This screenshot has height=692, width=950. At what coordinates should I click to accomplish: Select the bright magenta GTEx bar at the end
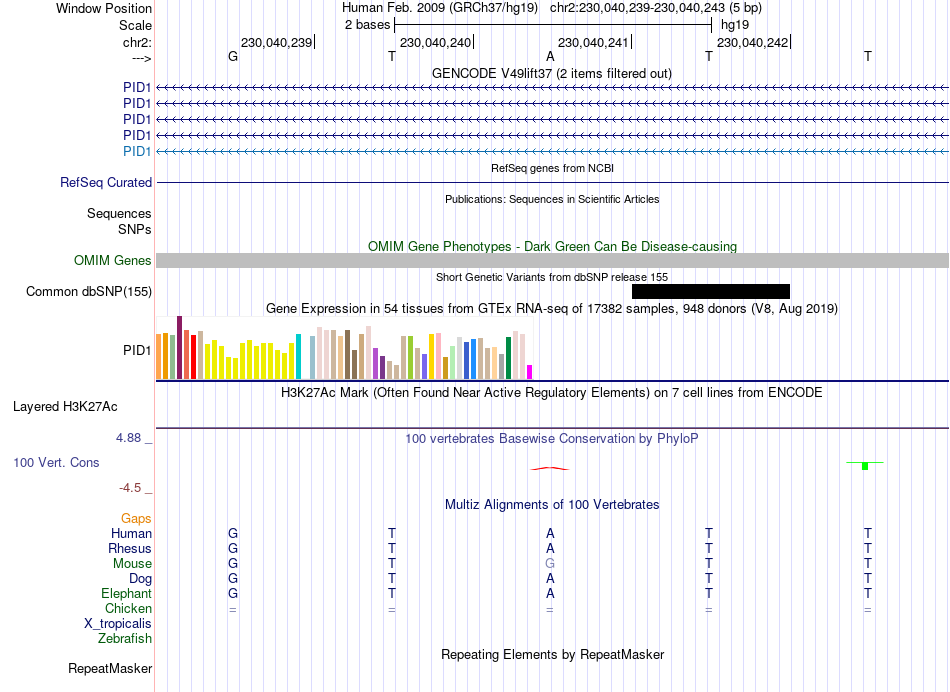pos(530,372)
